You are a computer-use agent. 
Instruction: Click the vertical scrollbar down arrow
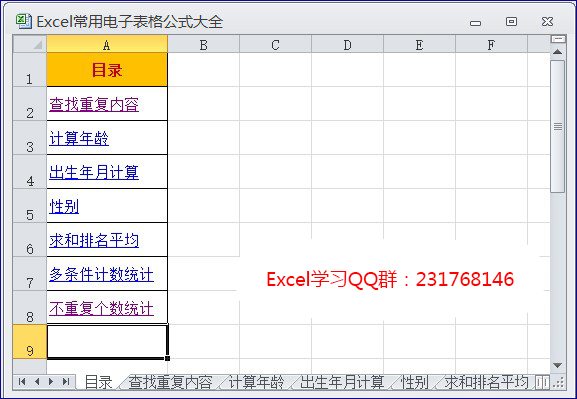[x=557, y=366]
